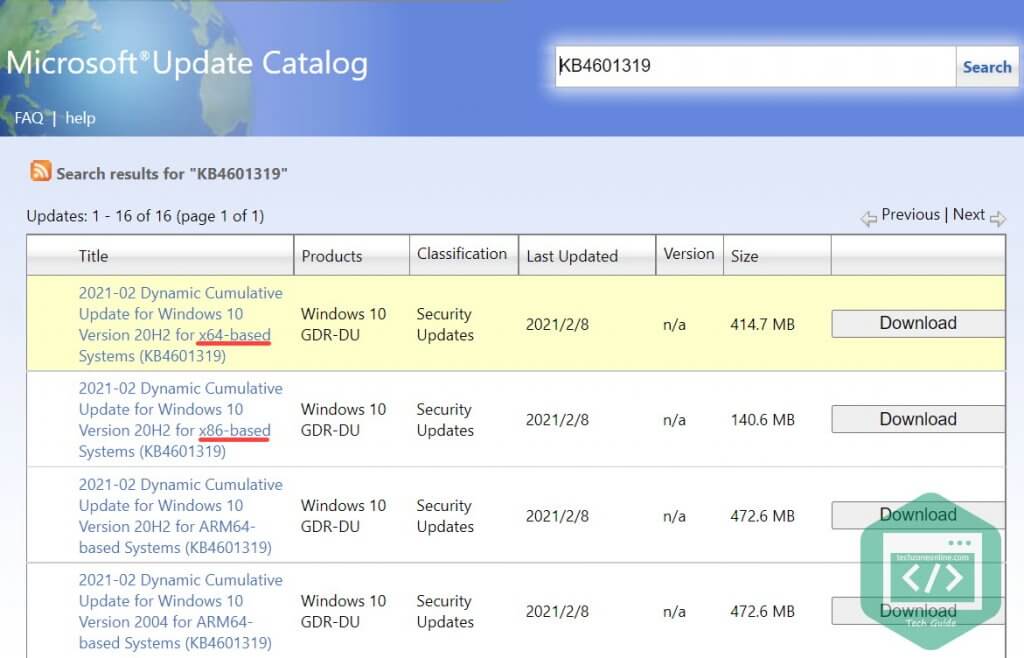
Task: Download the 140.6 MB x86 update
Action: click(917, 419)
